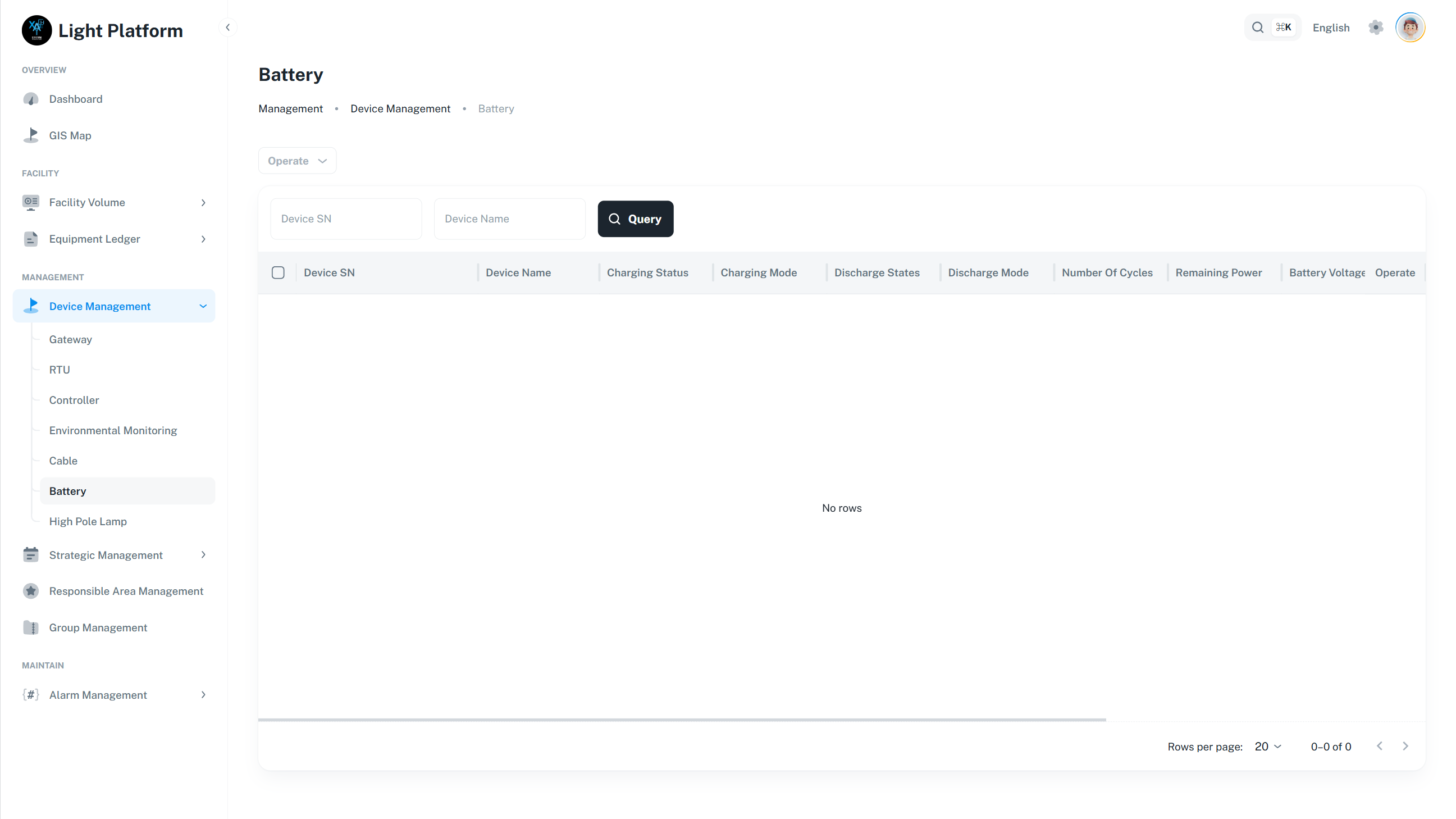1456x819 pixels.
Task: Click the Device SN input field
Action: point(346,219)
